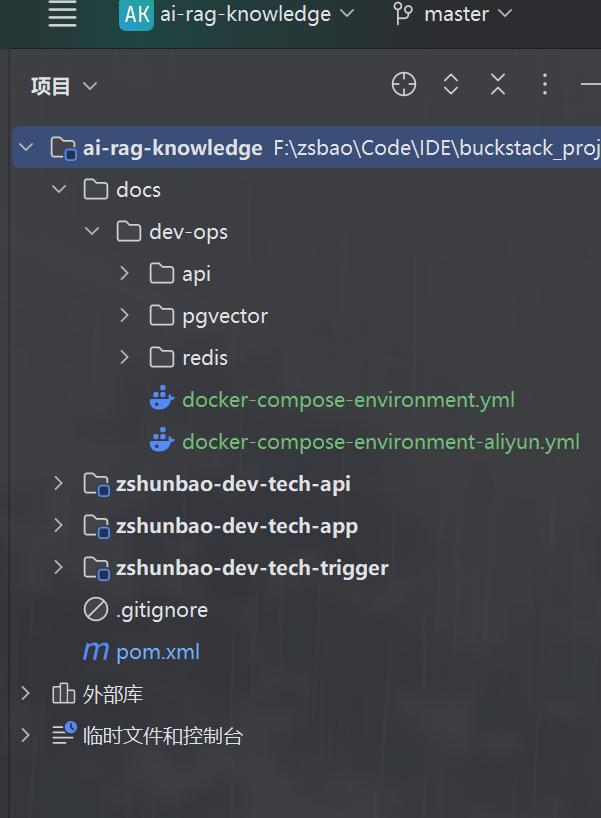Select the .gitignore file
The width and height of the screenshot is (601, 818).
[x=161, y=610]
